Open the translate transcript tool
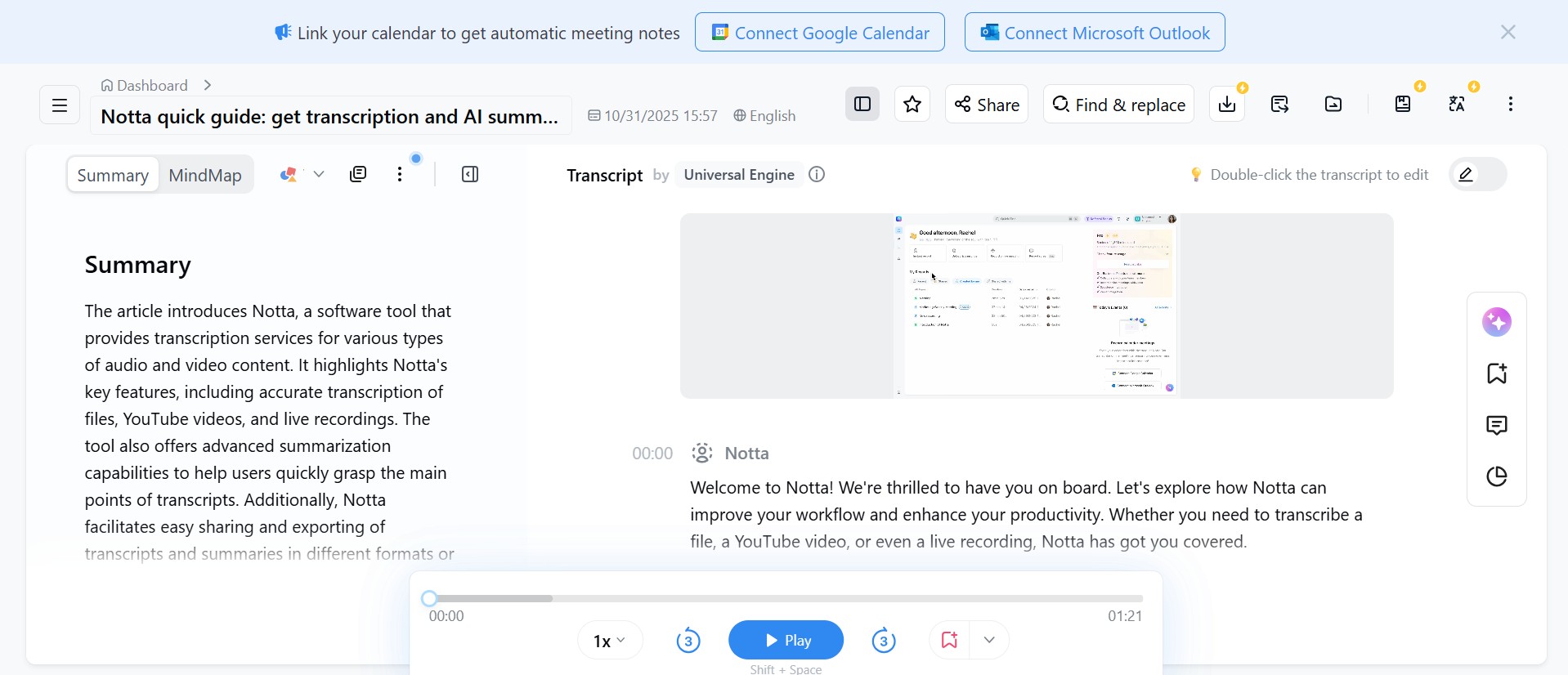Viewport: 1568px width, 675px height. click(x=1457, y=104)
